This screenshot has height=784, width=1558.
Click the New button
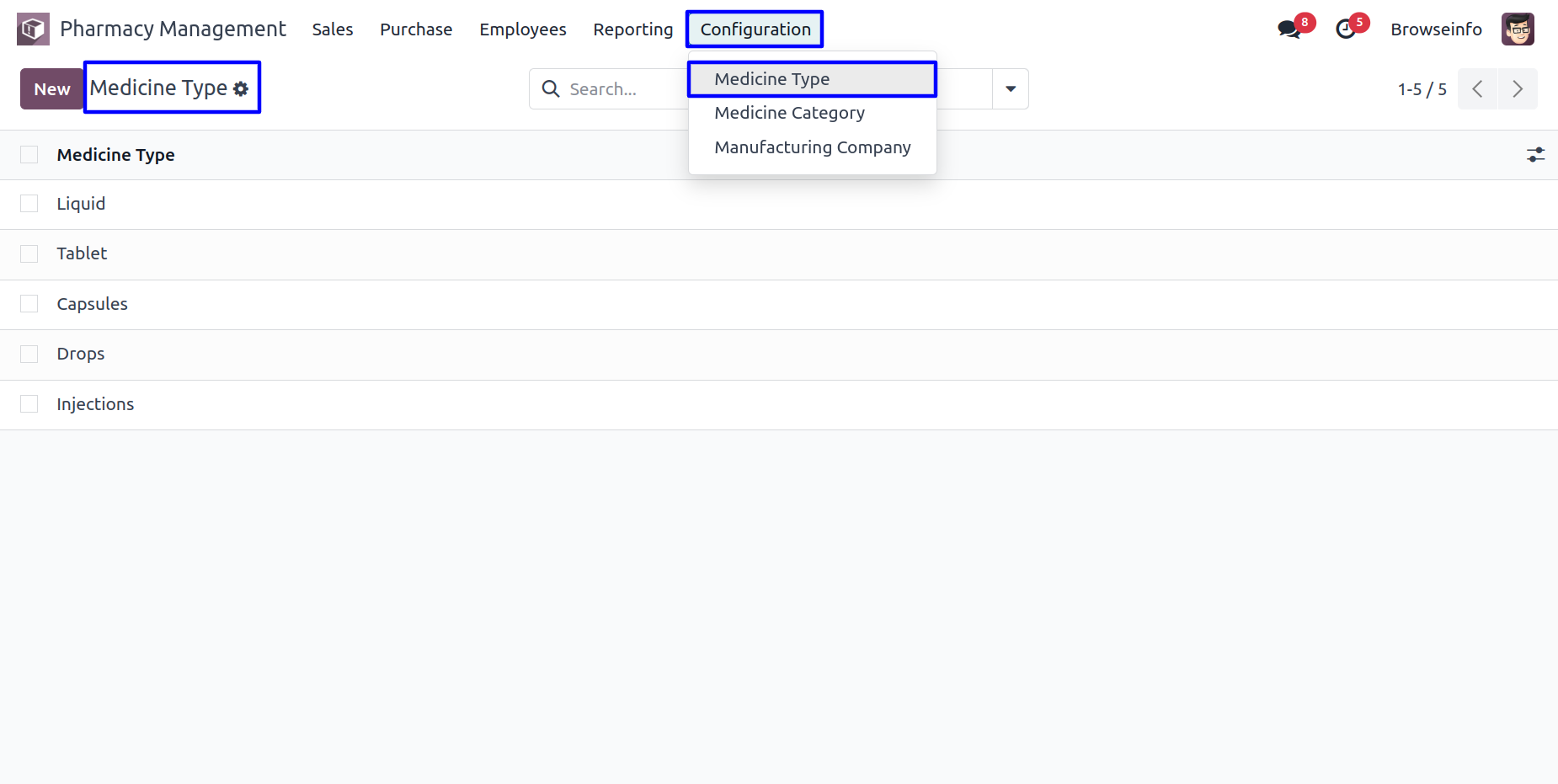coord(52,89)
